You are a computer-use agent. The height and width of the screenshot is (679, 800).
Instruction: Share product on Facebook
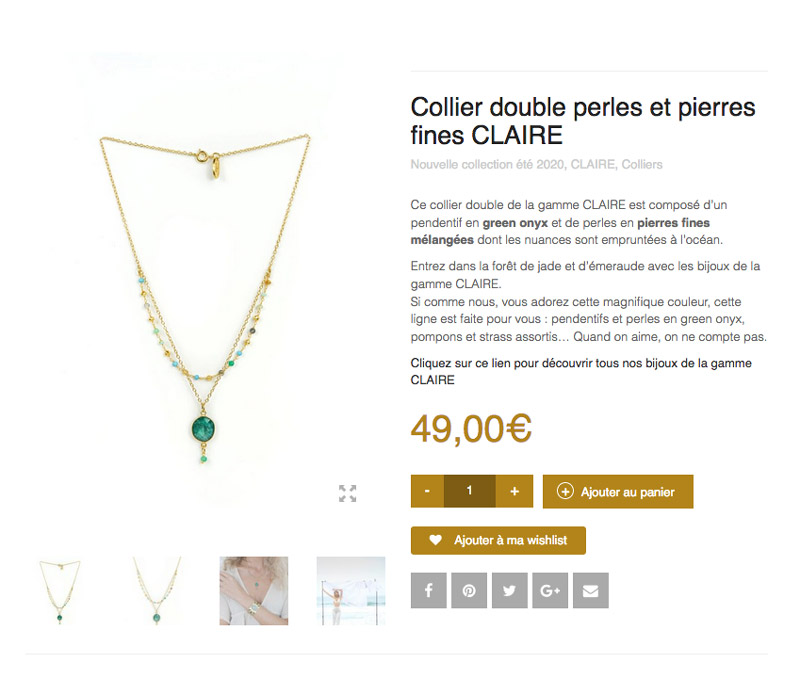click(x=429, y=590)
